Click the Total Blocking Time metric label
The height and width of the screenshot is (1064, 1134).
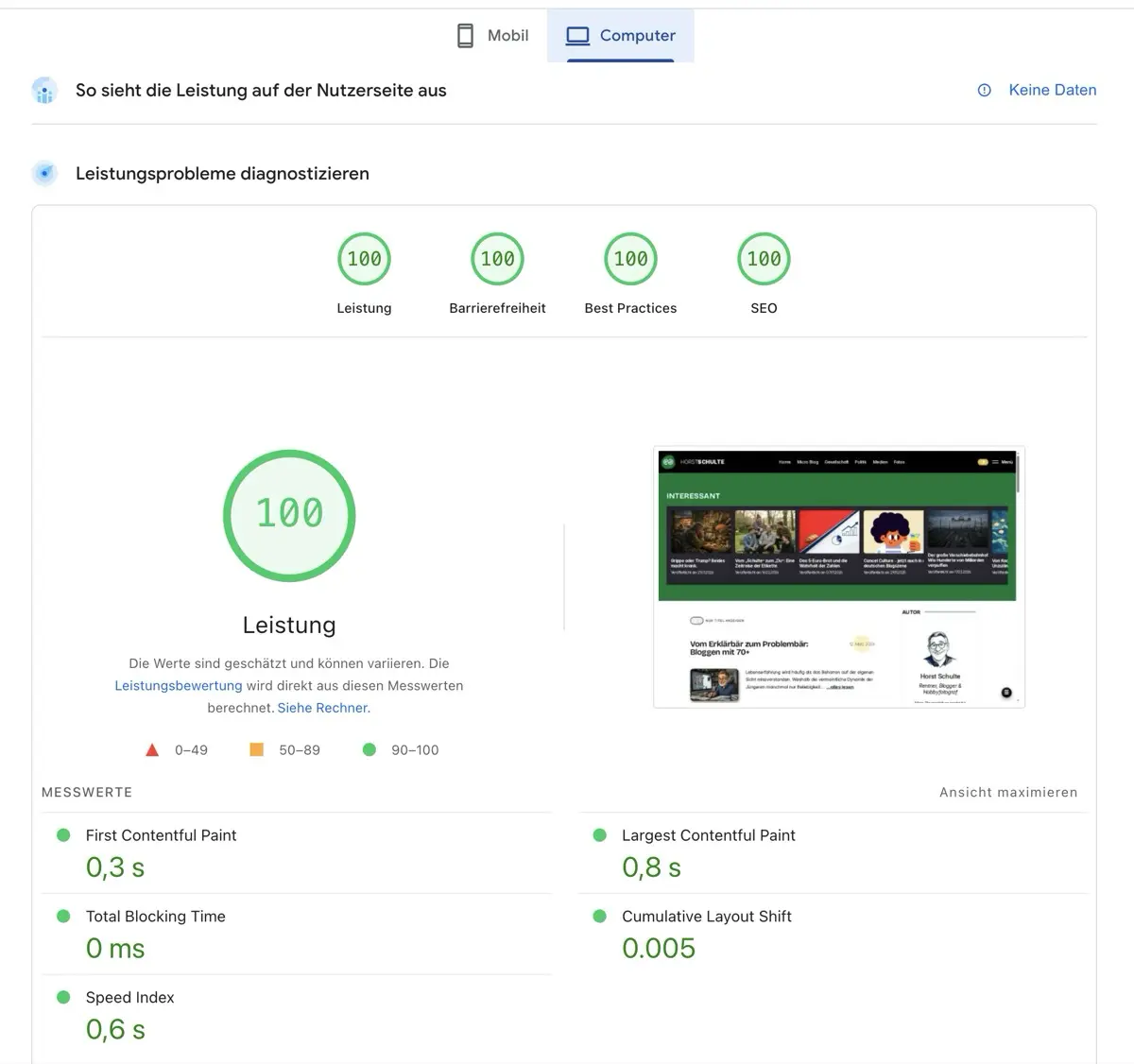pyautogui.click(x=156, y=917)
